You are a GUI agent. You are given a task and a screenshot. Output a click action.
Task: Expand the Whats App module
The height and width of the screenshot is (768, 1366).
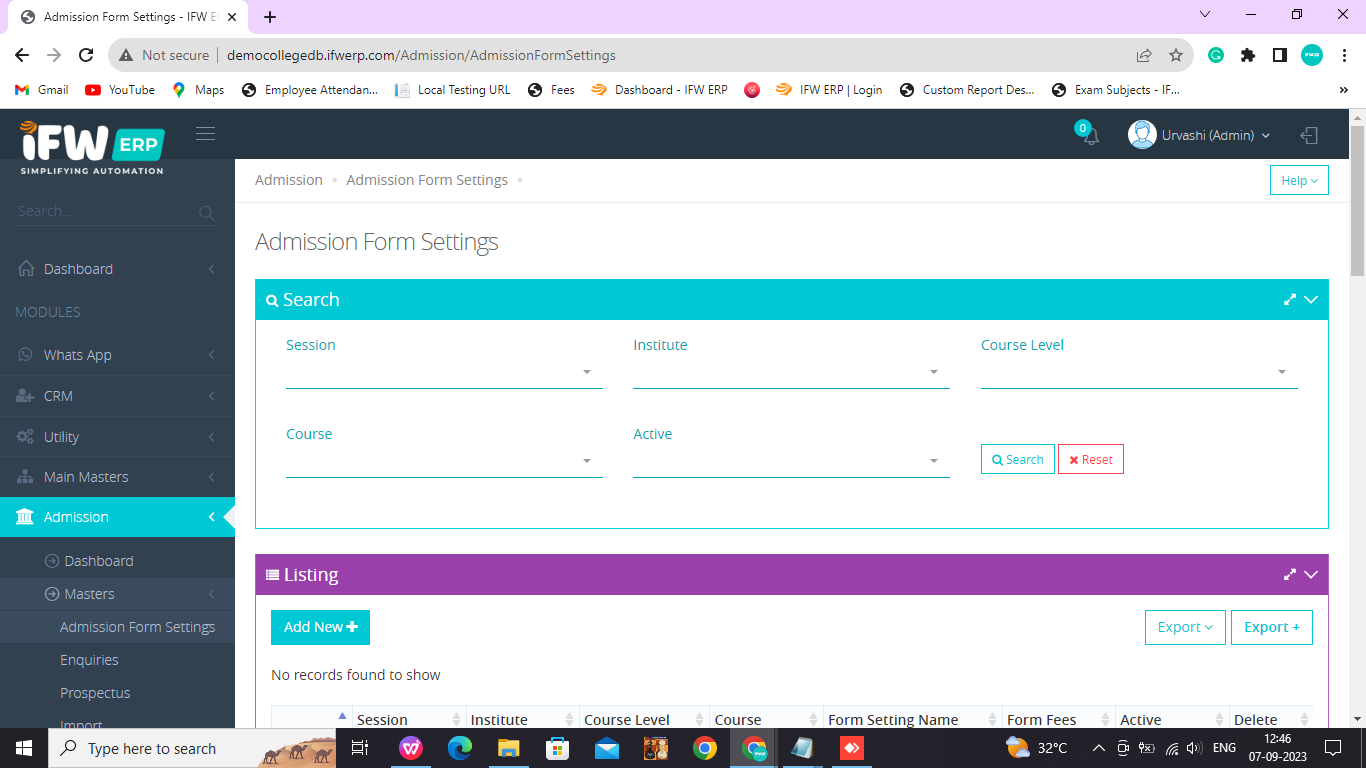pyautogui.click(x=117, y=355)
